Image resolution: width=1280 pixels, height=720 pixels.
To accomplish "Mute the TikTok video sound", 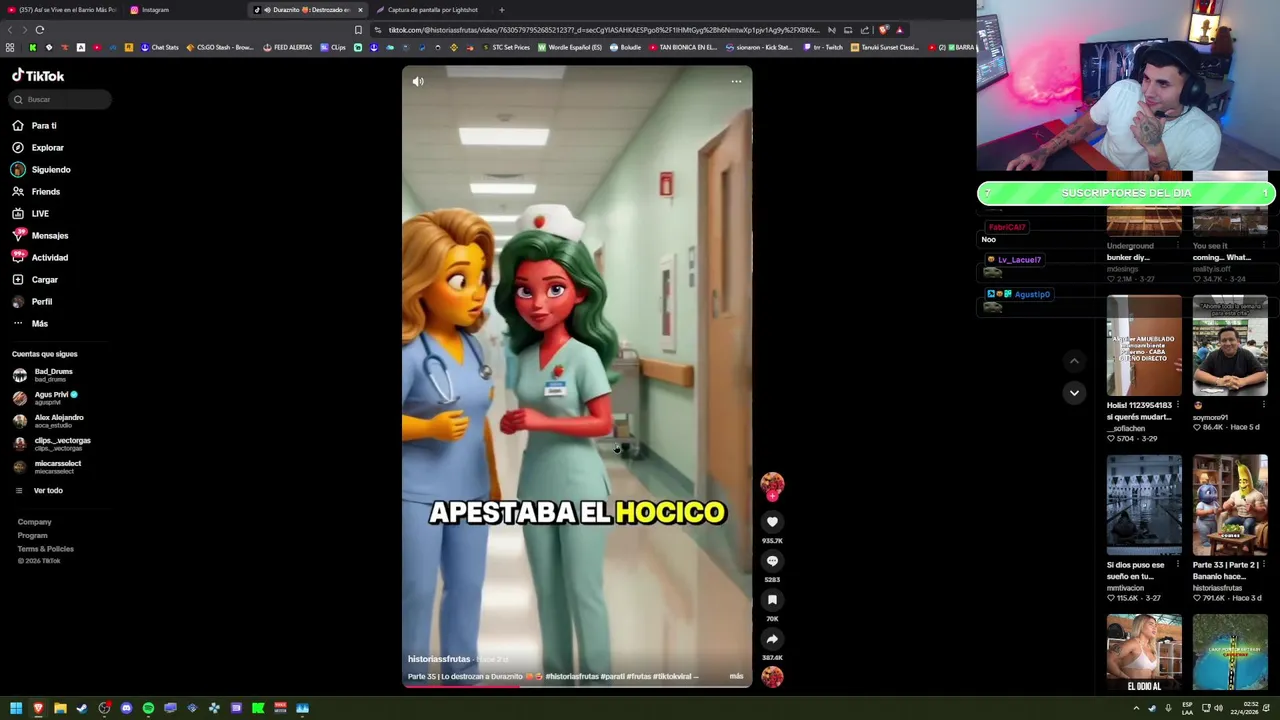I will [418, 82].
